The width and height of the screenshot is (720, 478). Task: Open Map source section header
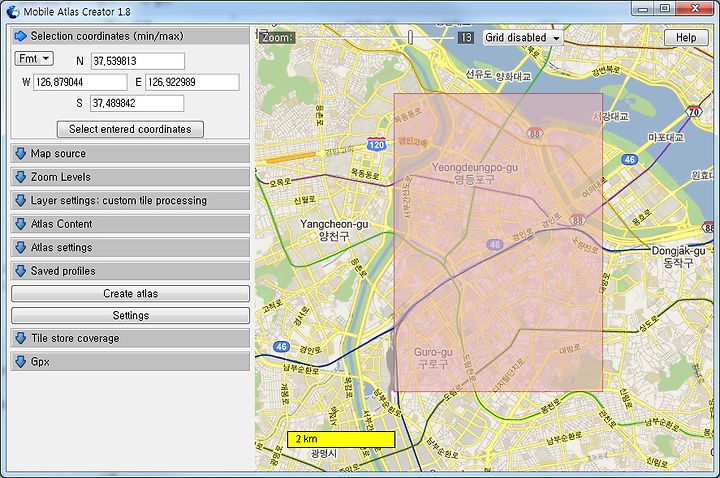(x=130, y=153)
